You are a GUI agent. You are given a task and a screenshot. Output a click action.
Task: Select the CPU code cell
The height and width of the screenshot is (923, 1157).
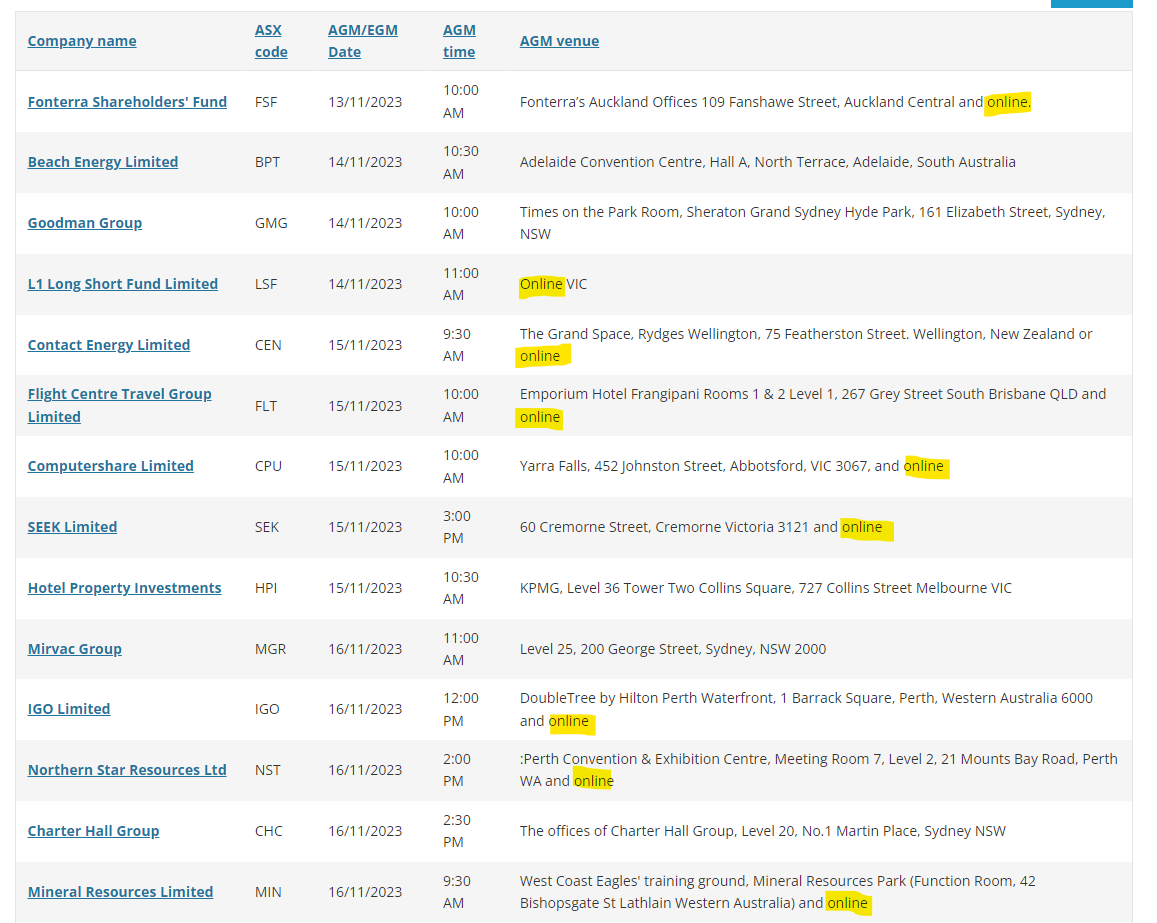pos(268,466)
